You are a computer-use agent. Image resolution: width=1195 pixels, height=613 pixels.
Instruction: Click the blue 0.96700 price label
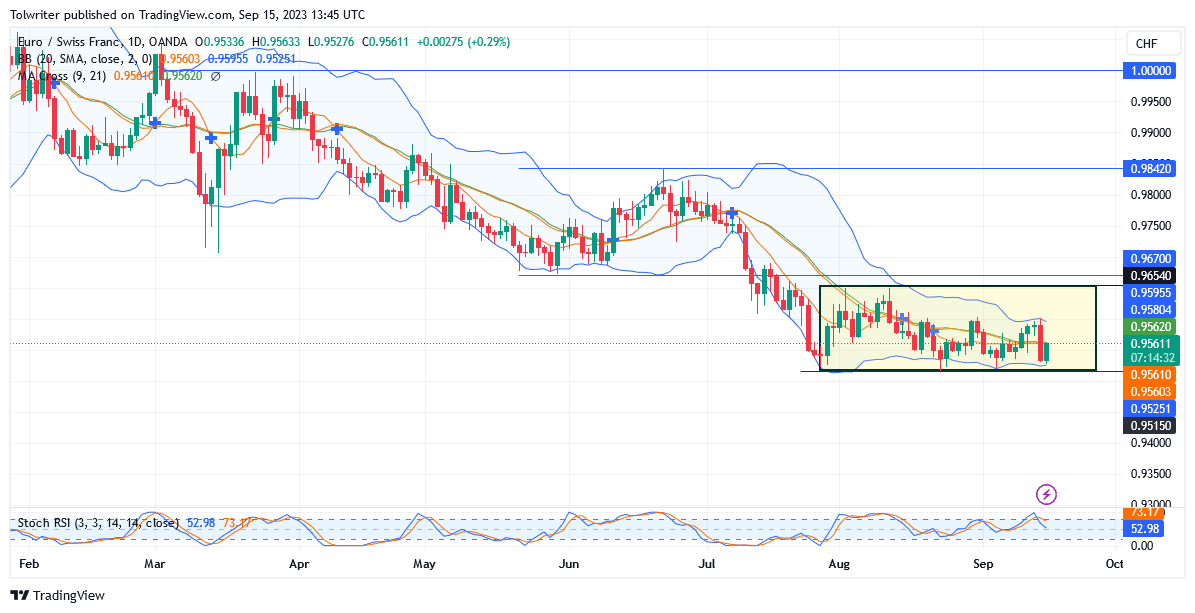[1149, 258]
